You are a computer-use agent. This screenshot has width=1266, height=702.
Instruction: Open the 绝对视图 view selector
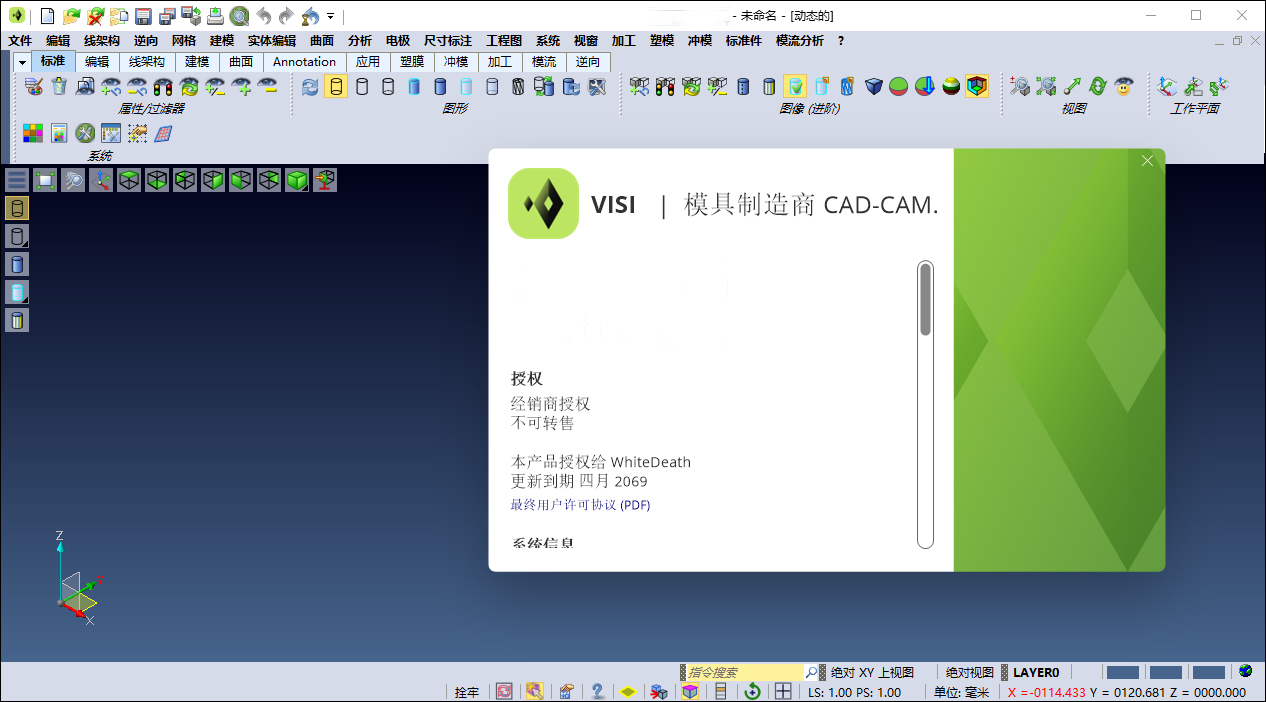[970, 672]
